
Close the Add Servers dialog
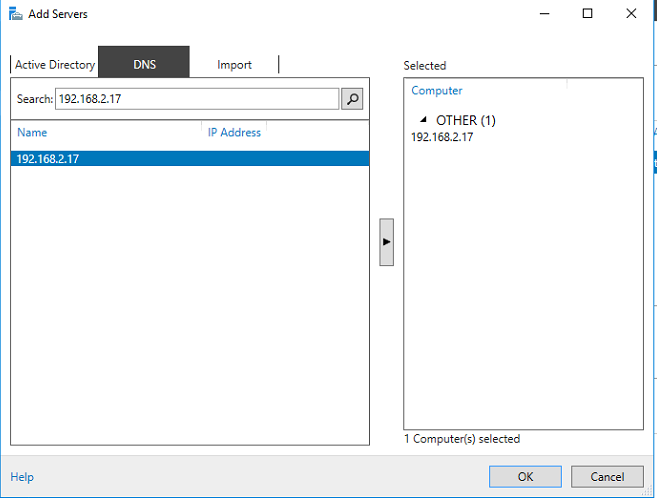point(630,13)
